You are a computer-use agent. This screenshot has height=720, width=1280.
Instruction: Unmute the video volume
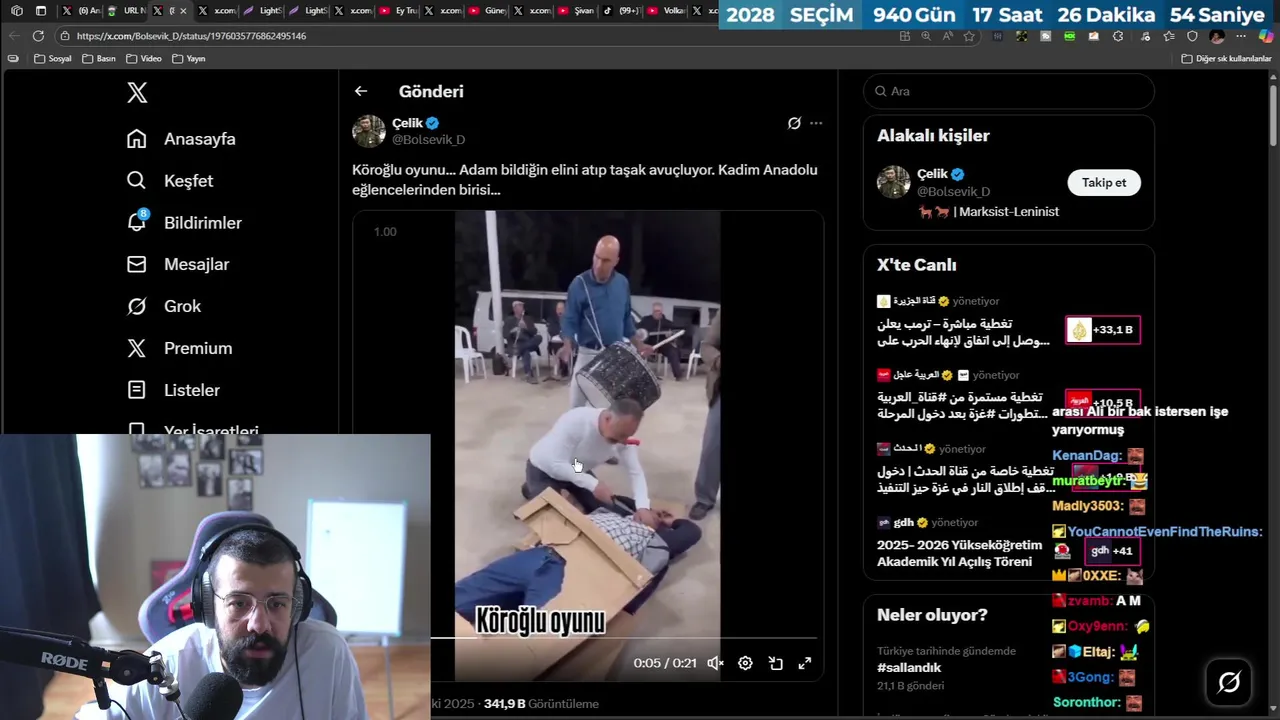pyautogui.click(x=715, y=663)
